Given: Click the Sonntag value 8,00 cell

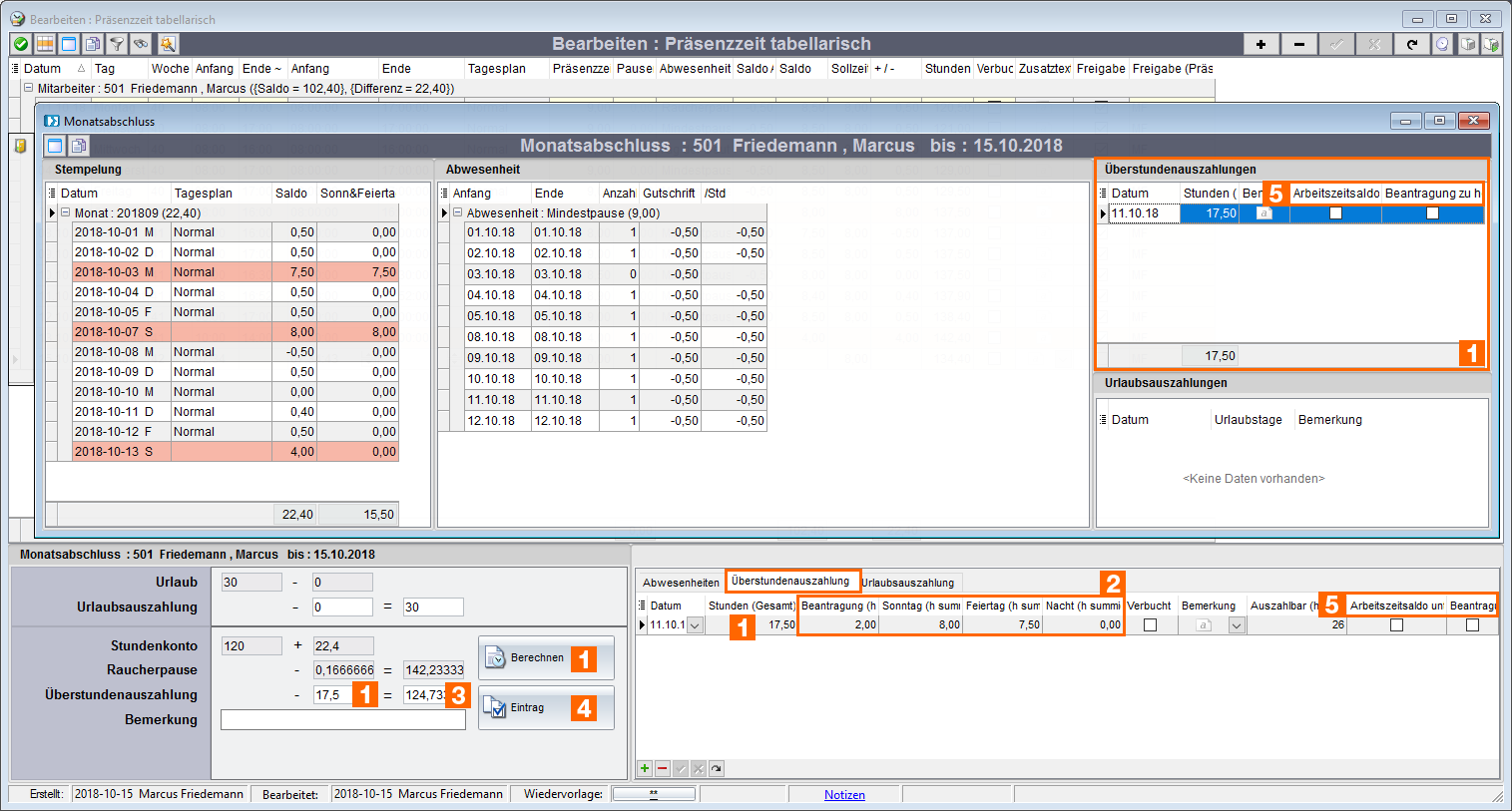Looking at the screenshot, I should click(x=920, y=625).
